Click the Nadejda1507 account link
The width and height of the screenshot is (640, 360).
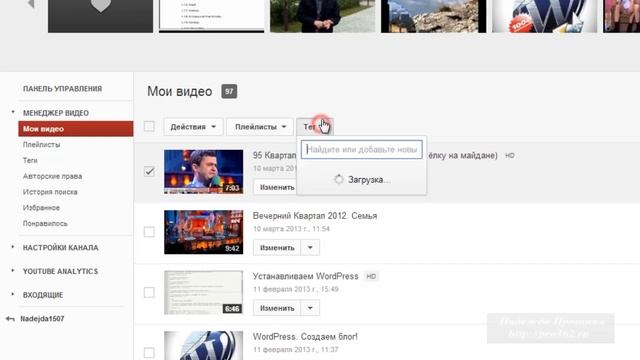(42, 319)
